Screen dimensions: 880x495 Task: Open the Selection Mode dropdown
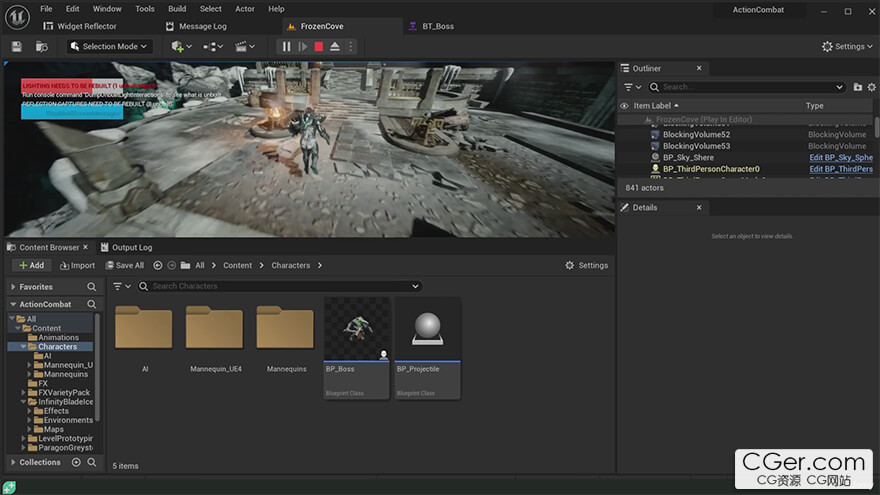pos(109,47)
